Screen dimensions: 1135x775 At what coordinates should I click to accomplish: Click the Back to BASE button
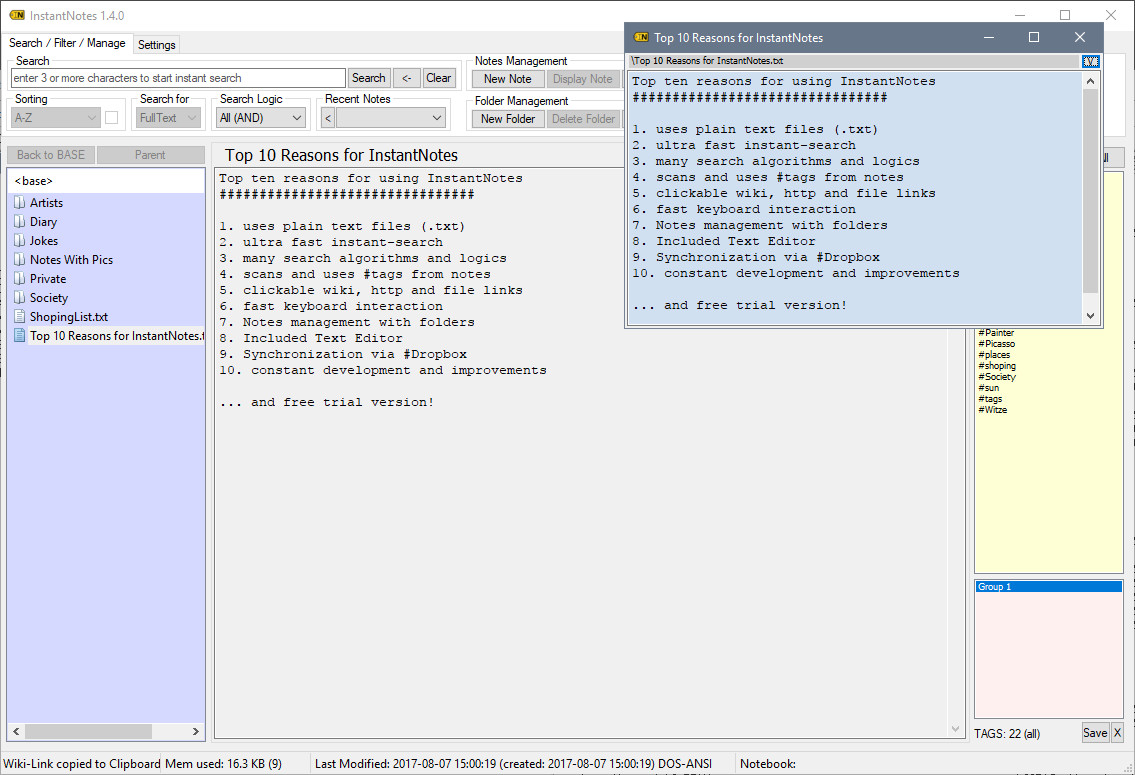click(51, 155)
